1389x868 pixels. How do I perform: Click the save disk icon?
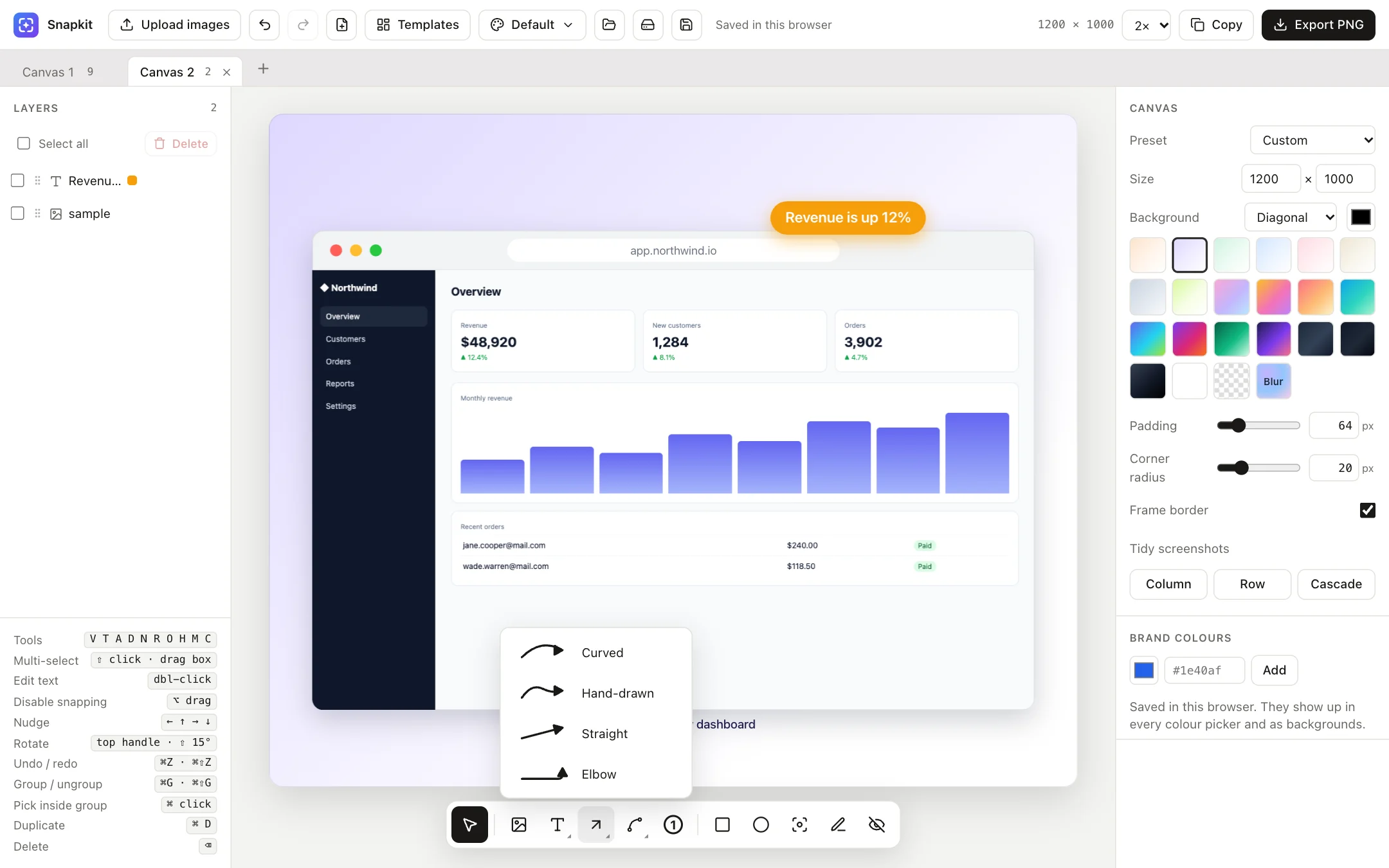pyautogui.click(x=686, y=25)
